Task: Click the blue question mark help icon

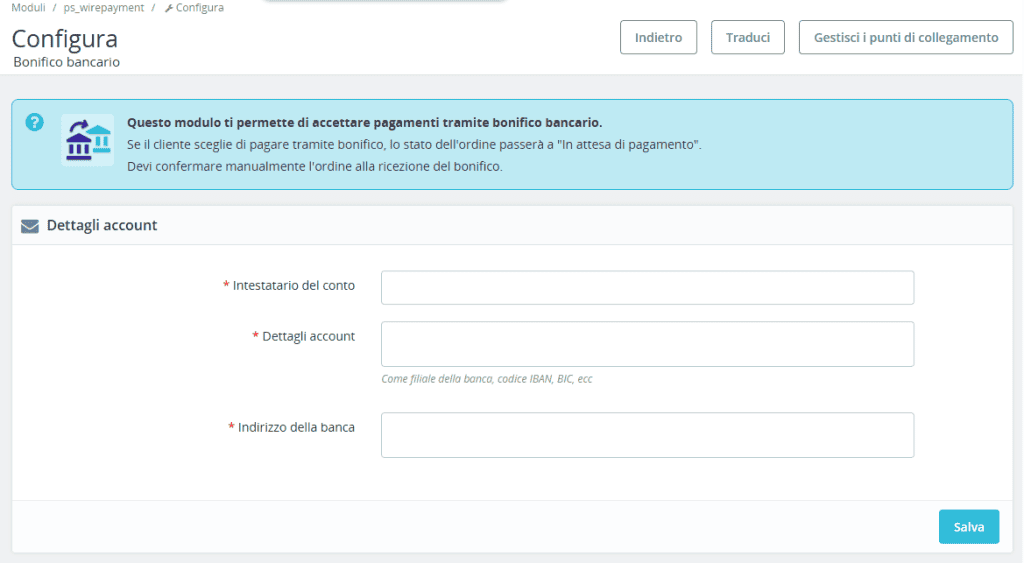Action: (35, 122)
